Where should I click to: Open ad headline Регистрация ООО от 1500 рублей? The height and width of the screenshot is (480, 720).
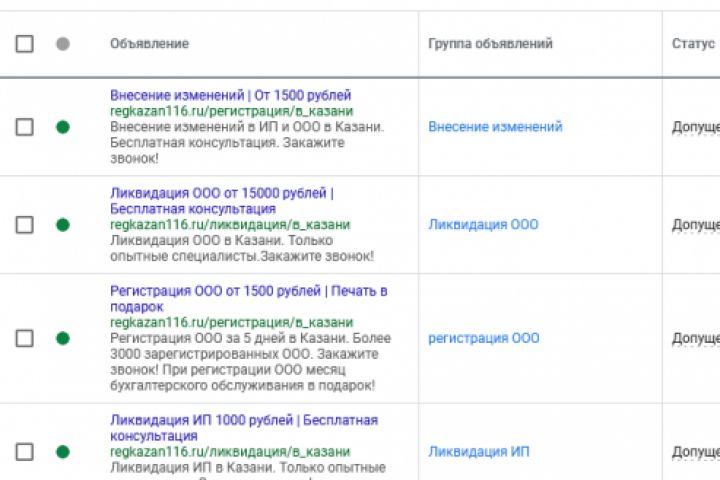point(248,291)
